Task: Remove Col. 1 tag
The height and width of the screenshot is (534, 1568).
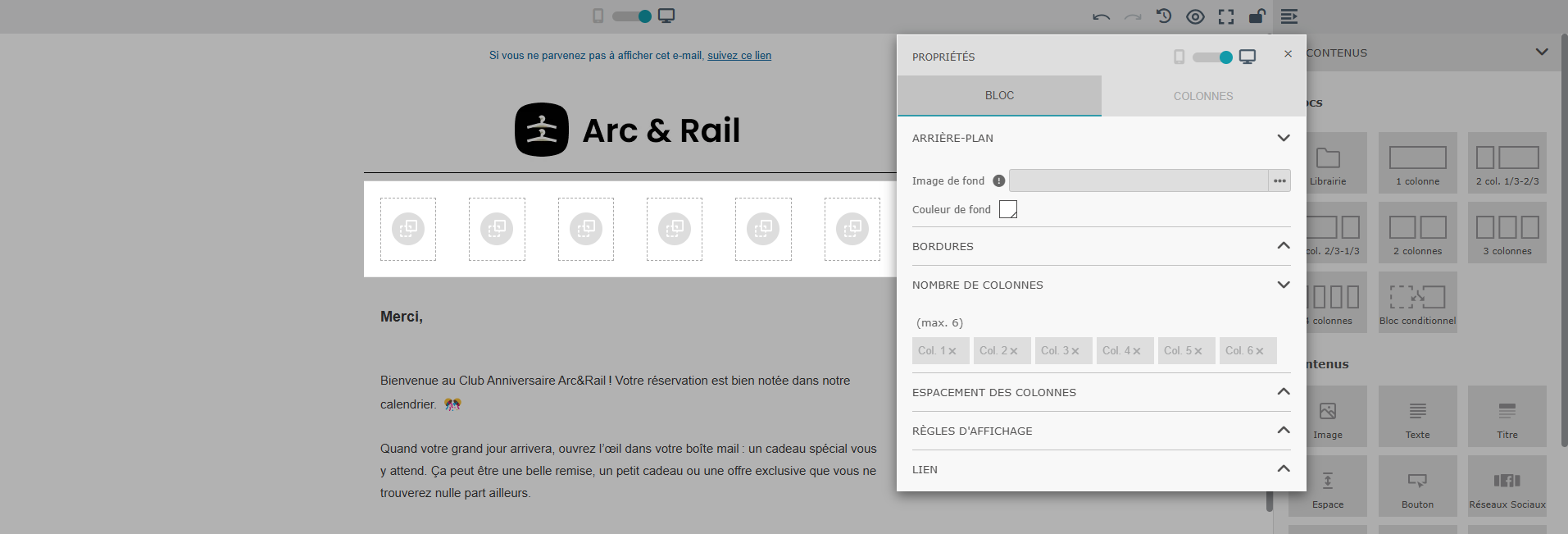Action: [952, 351]
